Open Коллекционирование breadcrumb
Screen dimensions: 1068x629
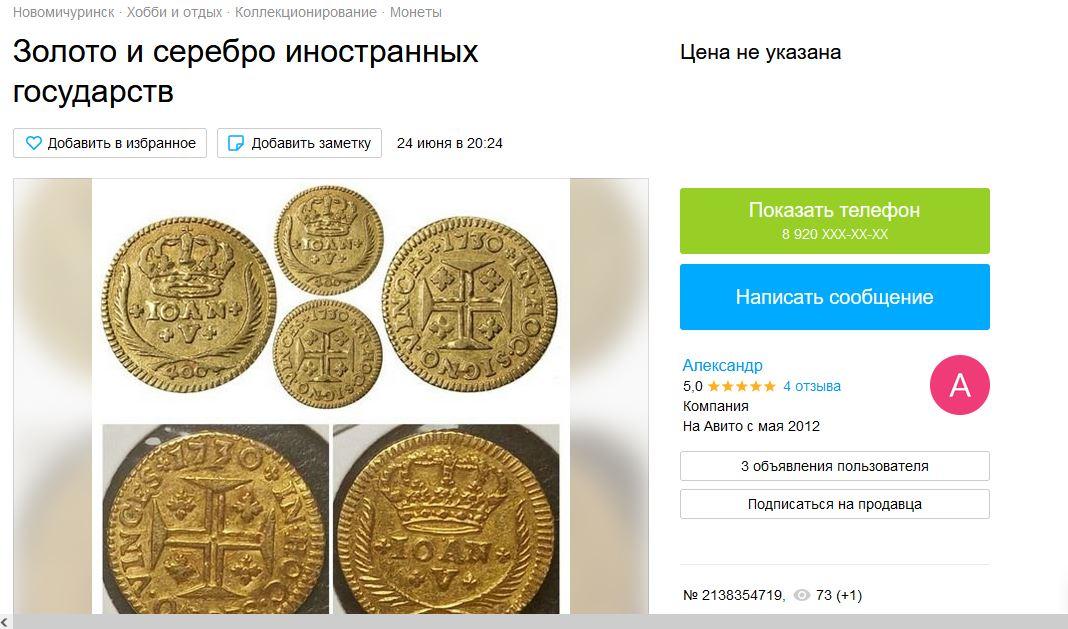pos(306,12)
